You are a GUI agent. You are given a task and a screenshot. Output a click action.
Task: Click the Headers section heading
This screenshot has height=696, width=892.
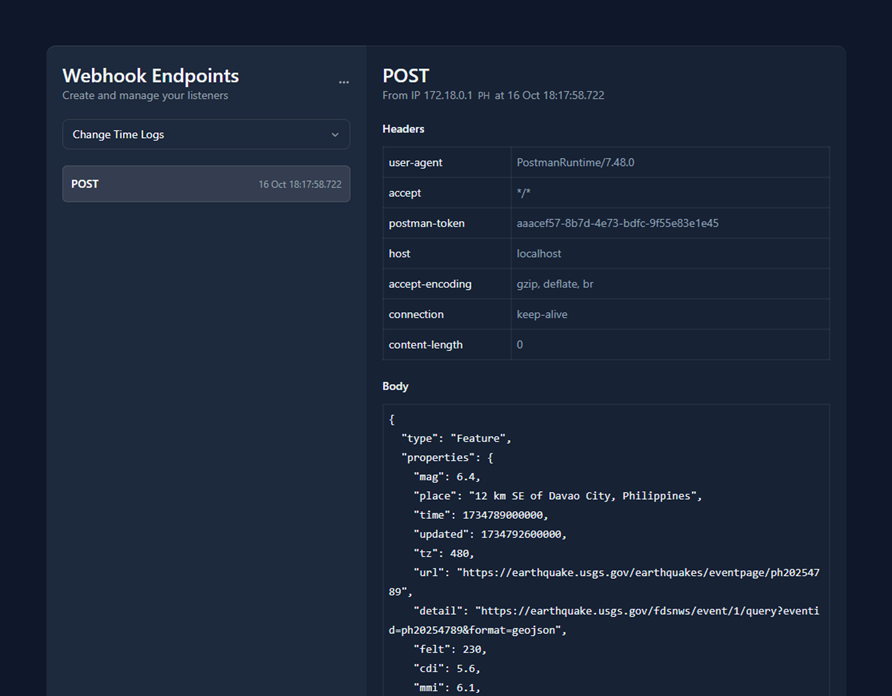tap(403, 129)
